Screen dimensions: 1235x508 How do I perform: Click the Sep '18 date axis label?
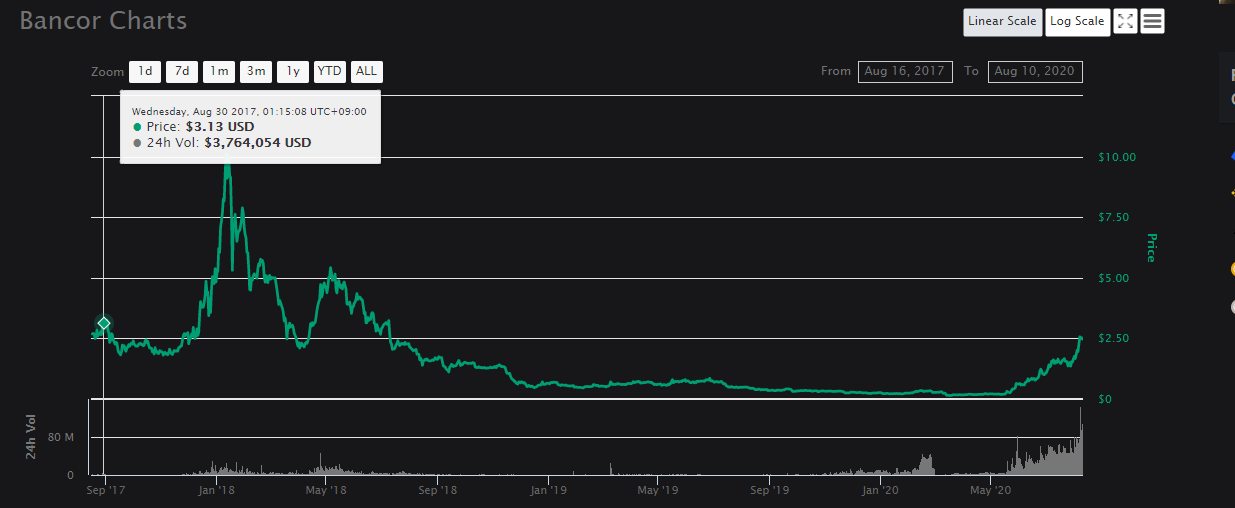coord(437,490)
